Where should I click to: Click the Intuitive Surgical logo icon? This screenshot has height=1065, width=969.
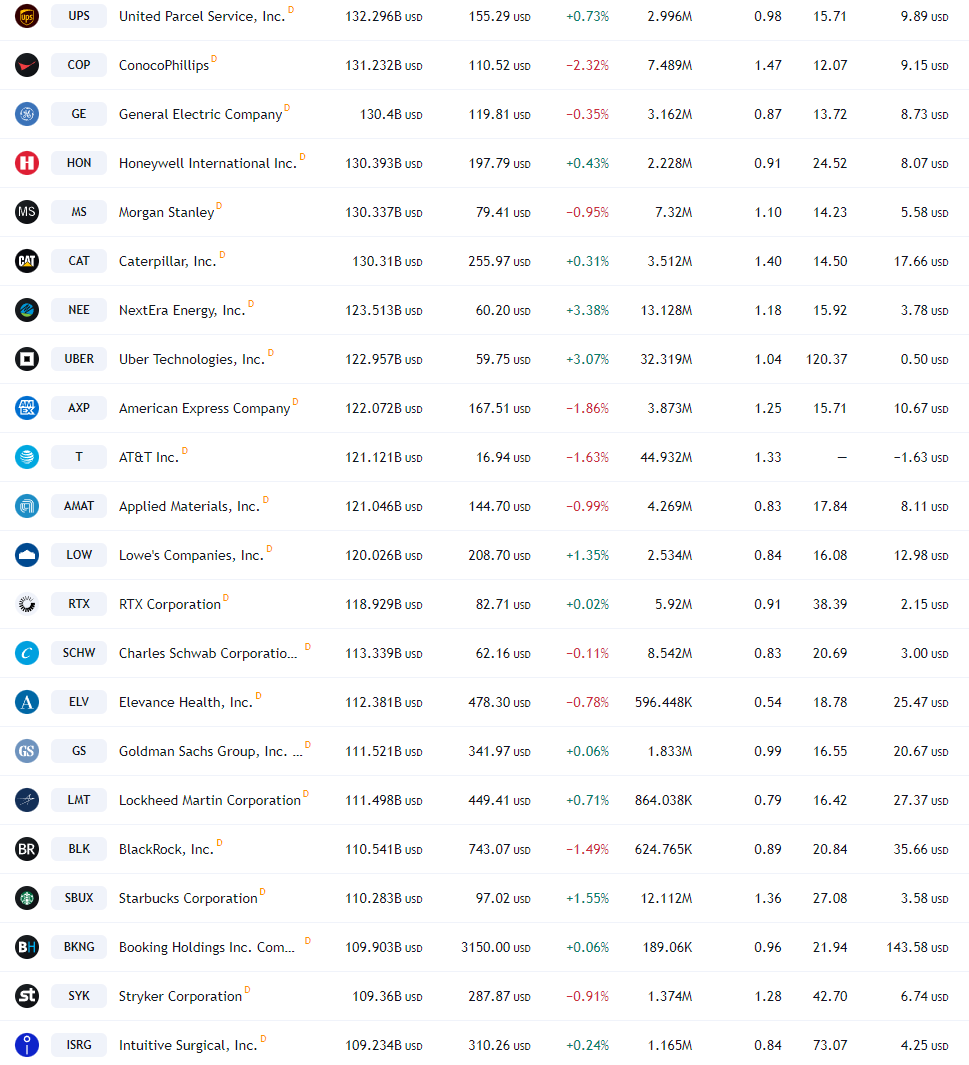click(x=27, y=1045)
